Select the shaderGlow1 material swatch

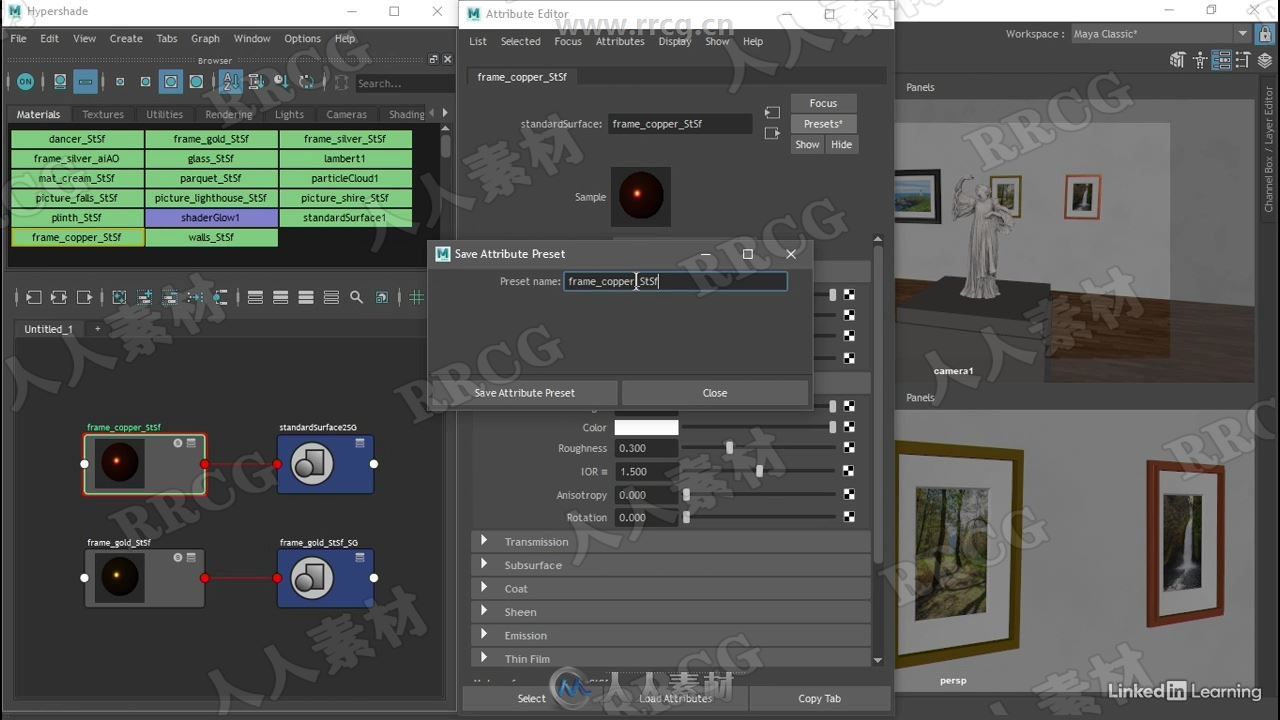(x=211, y=218)
